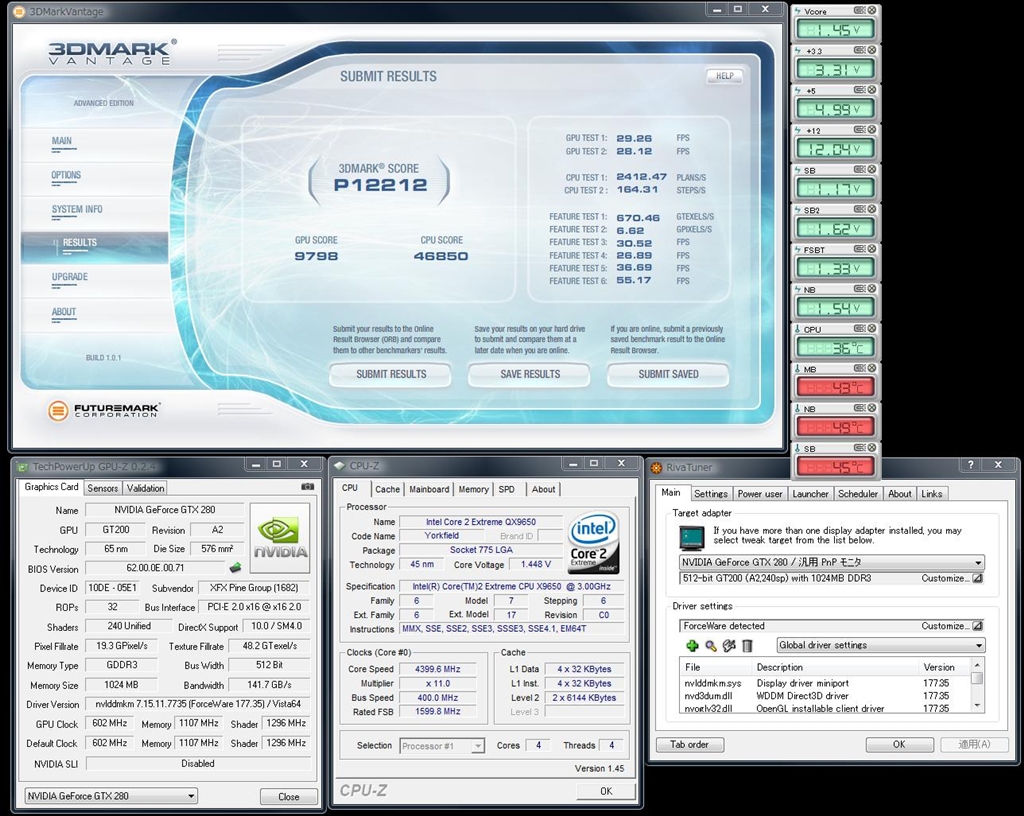The image size is (1024, 816).
Task: Open the Cache tab in CPU-Z
Action: pyautogui.click(x=387, y=490)
